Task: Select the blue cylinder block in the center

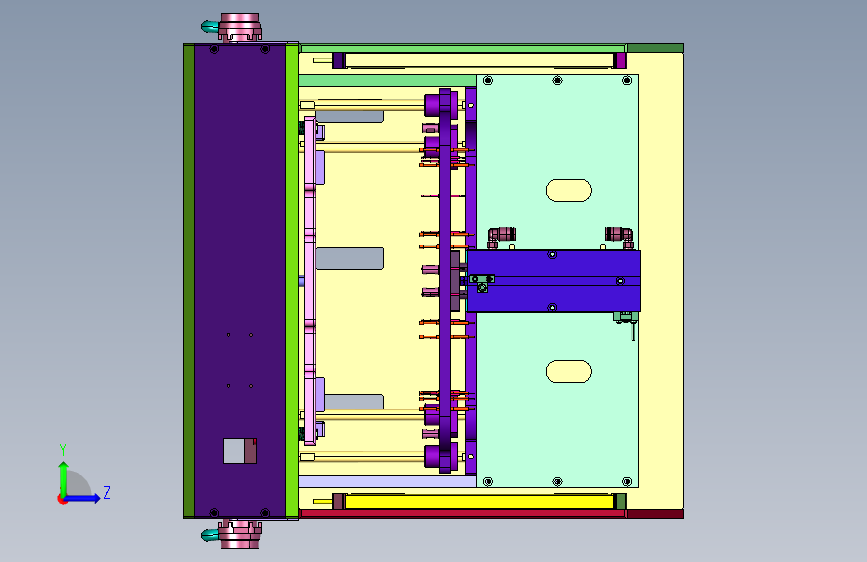Action: [x=553, y=281]
